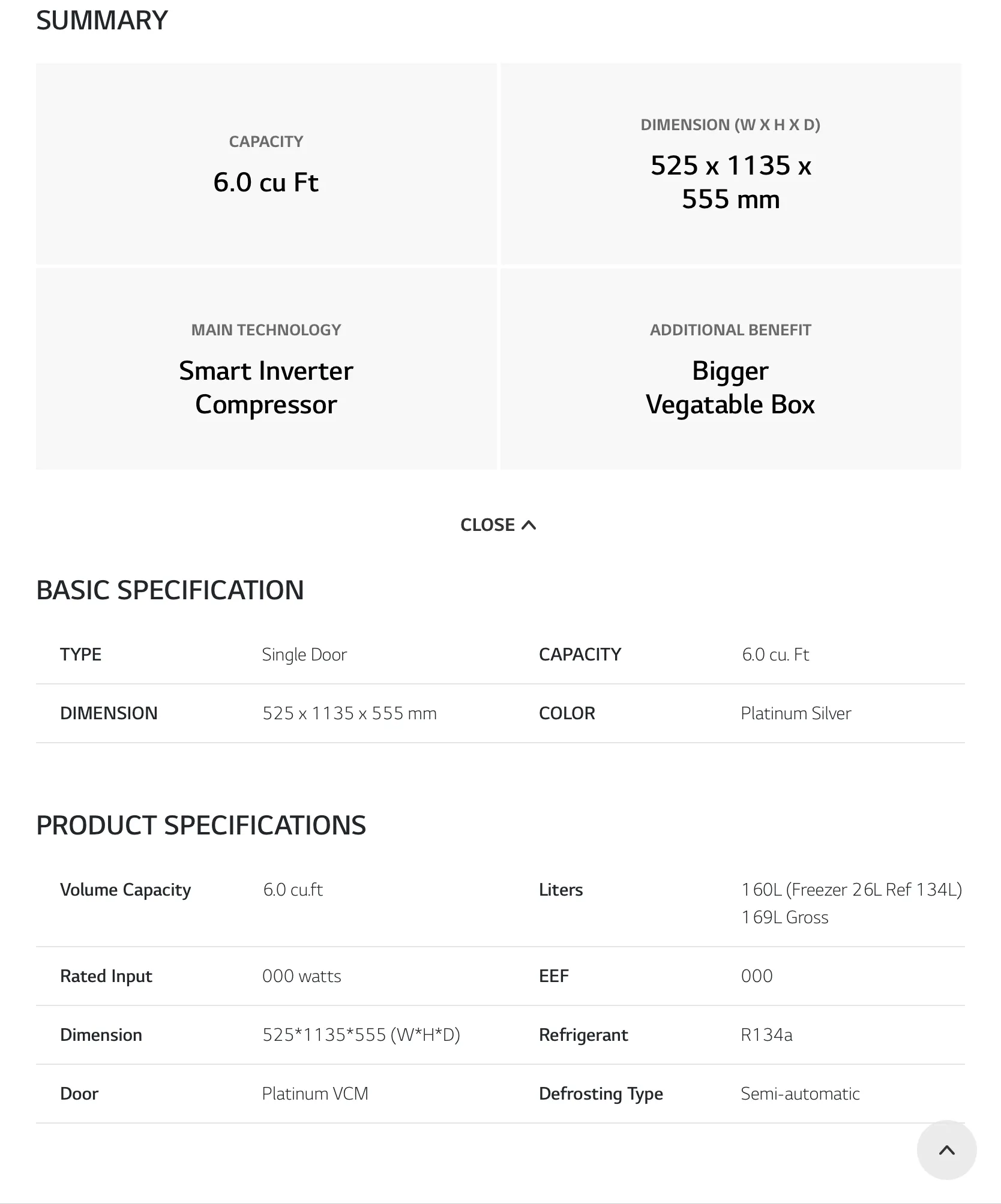Click the Semi-automatic defrosting value
Screen dimensions: 1001x1204
tap(800, 1094)
